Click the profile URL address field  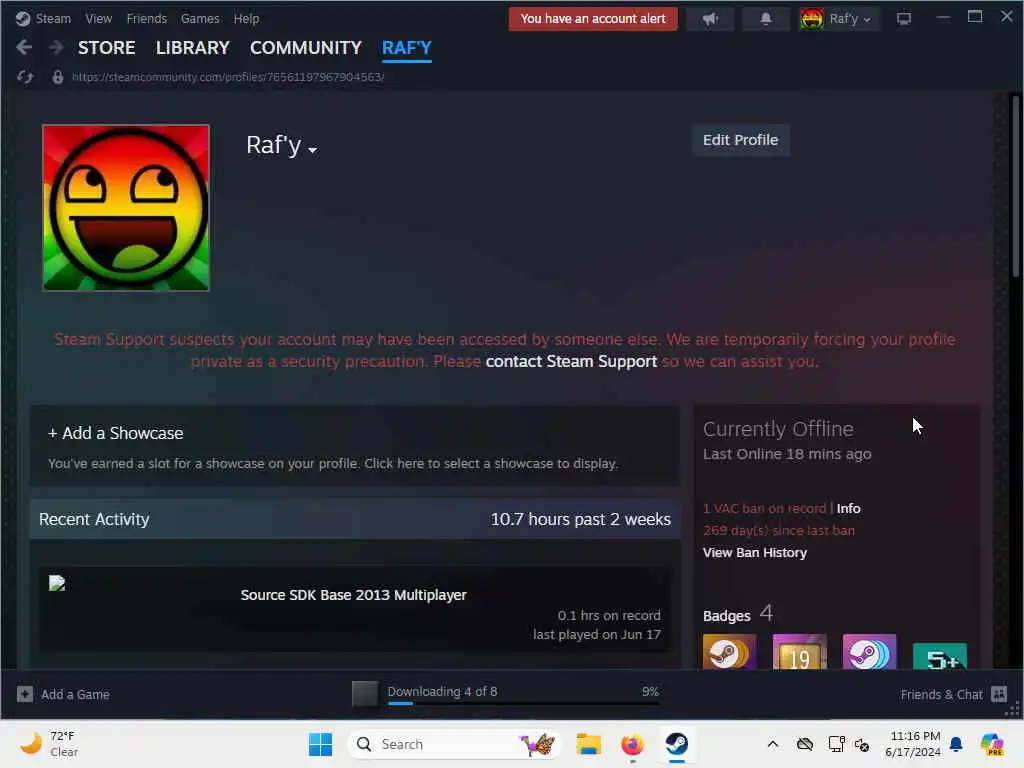tap(228, 77)
